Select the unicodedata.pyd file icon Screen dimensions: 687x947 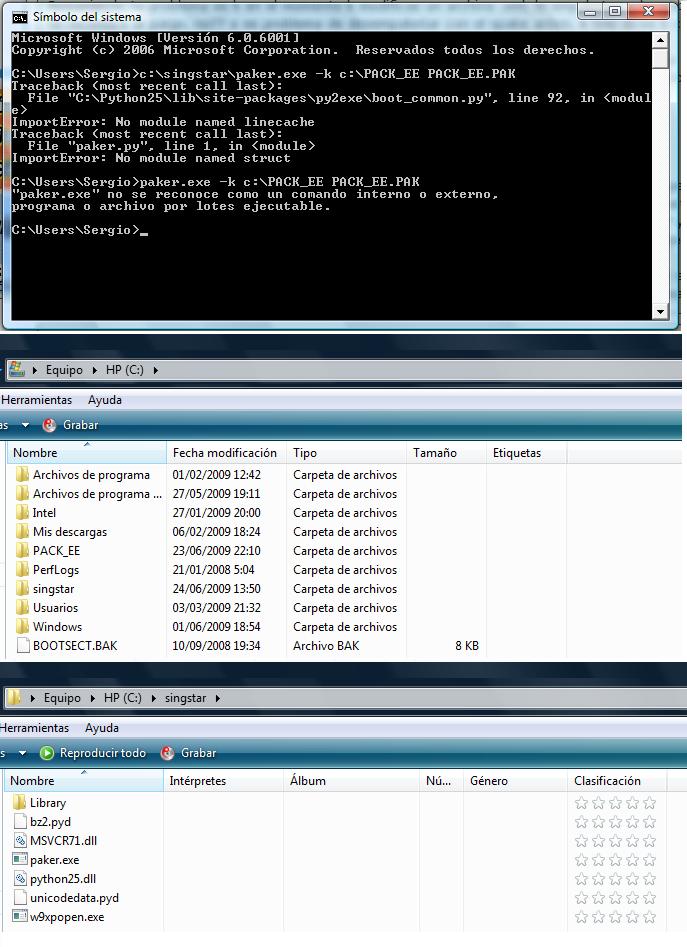20,897
